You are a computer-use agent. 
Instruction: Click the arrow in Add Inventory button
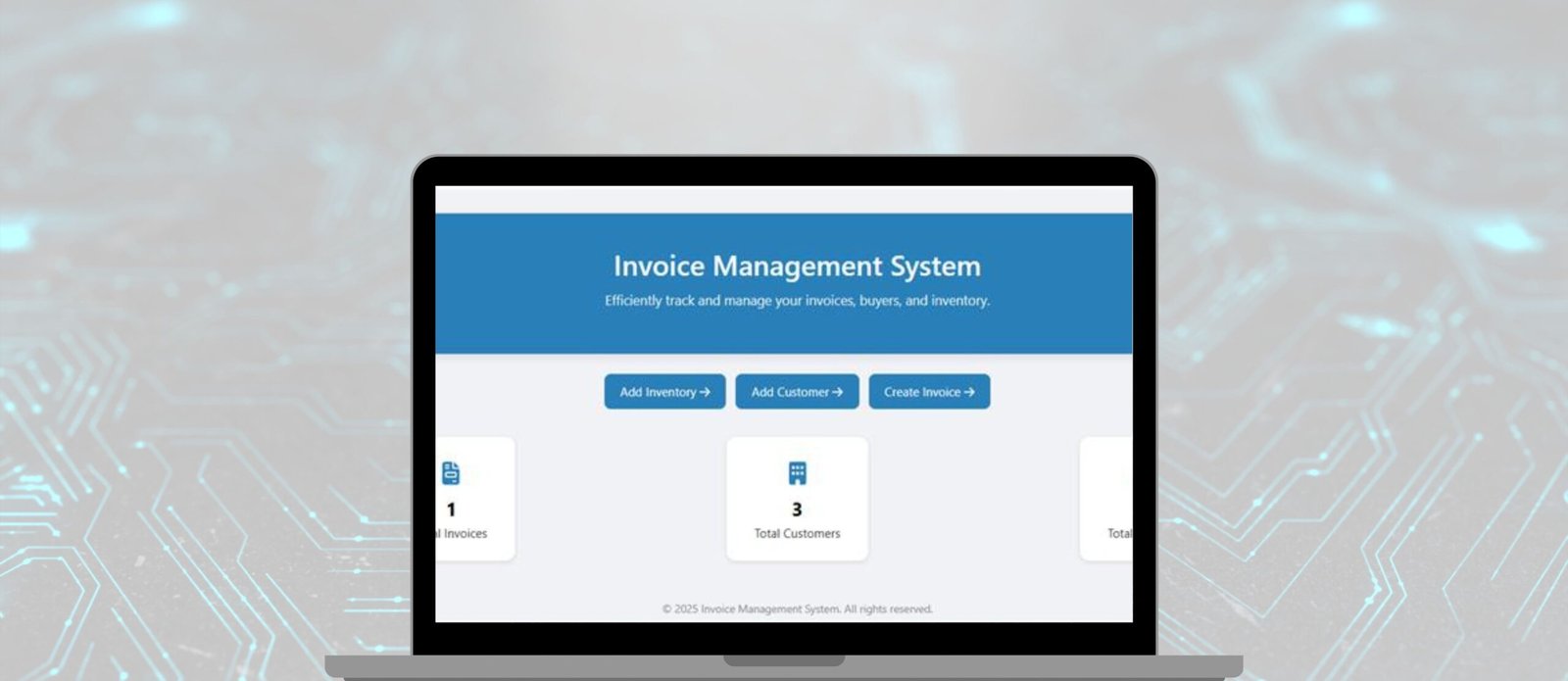(705, 392)
